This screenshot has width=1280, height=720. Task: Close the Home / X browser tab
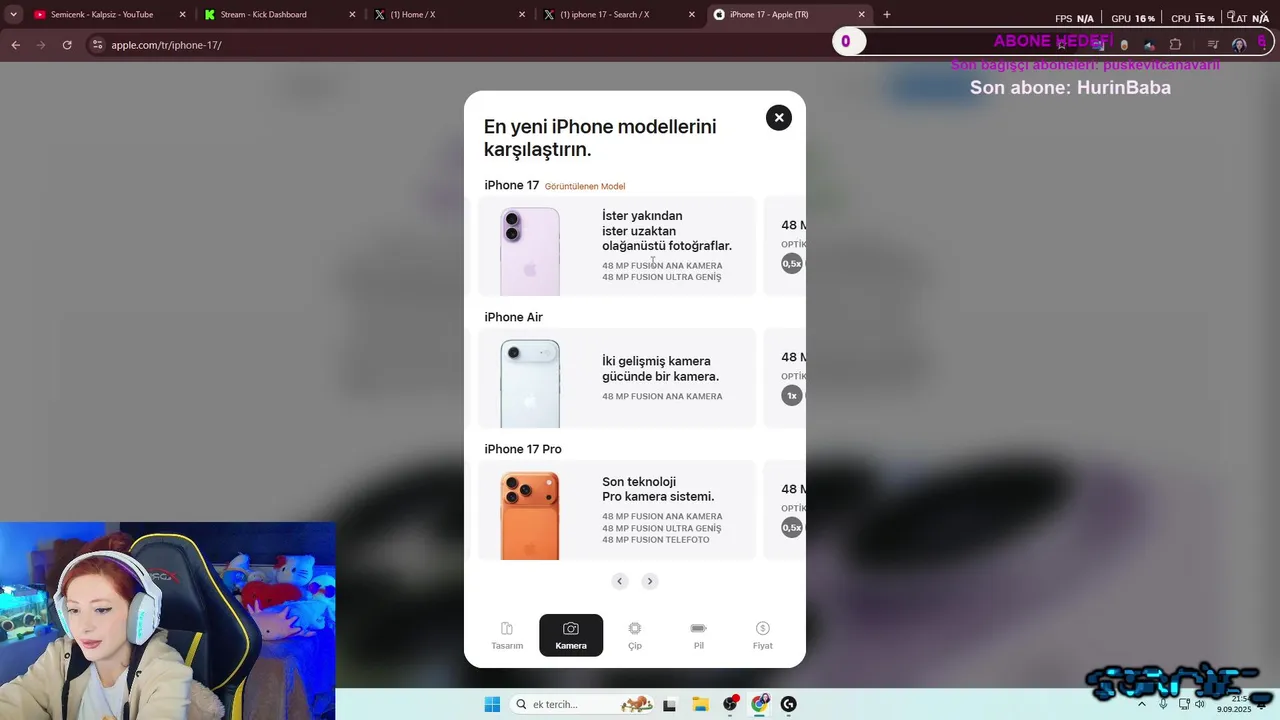[522, 15]
